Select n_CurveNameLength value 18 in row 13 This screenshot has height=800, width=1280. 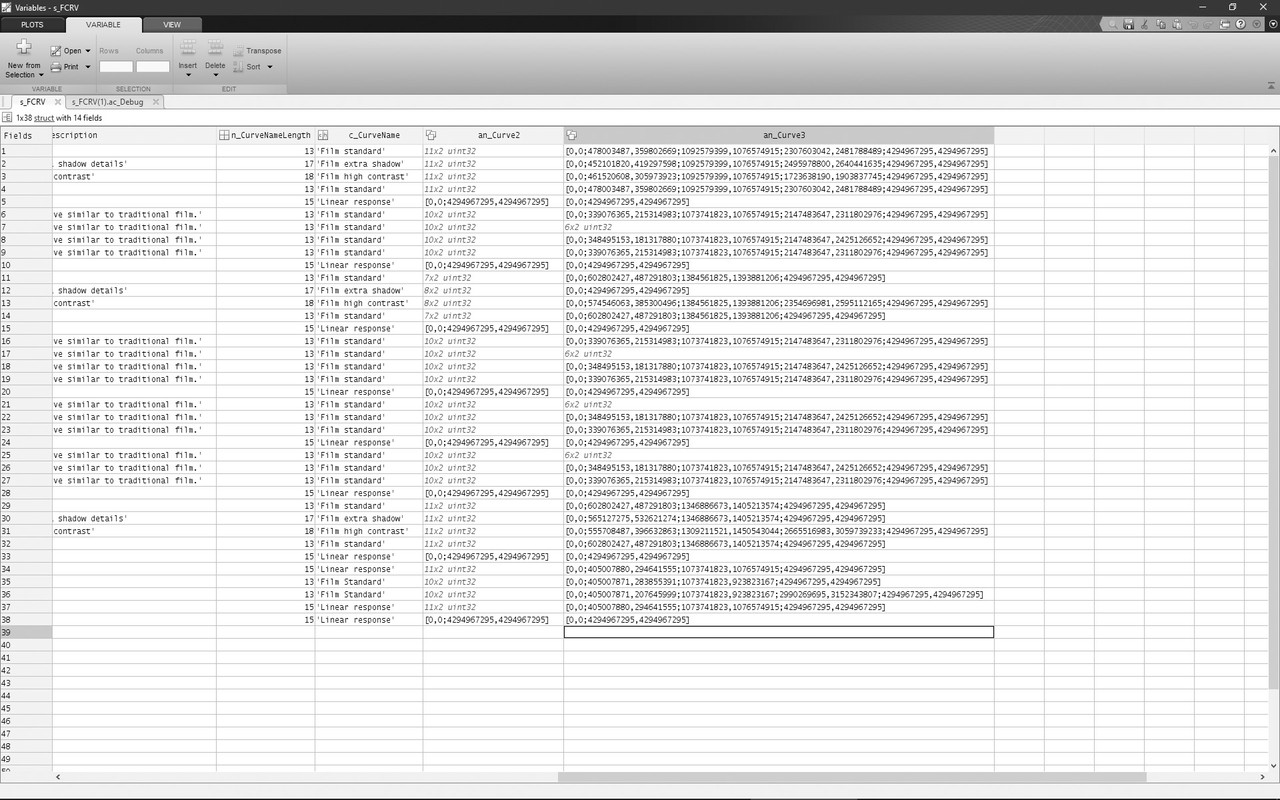(266, 303)
